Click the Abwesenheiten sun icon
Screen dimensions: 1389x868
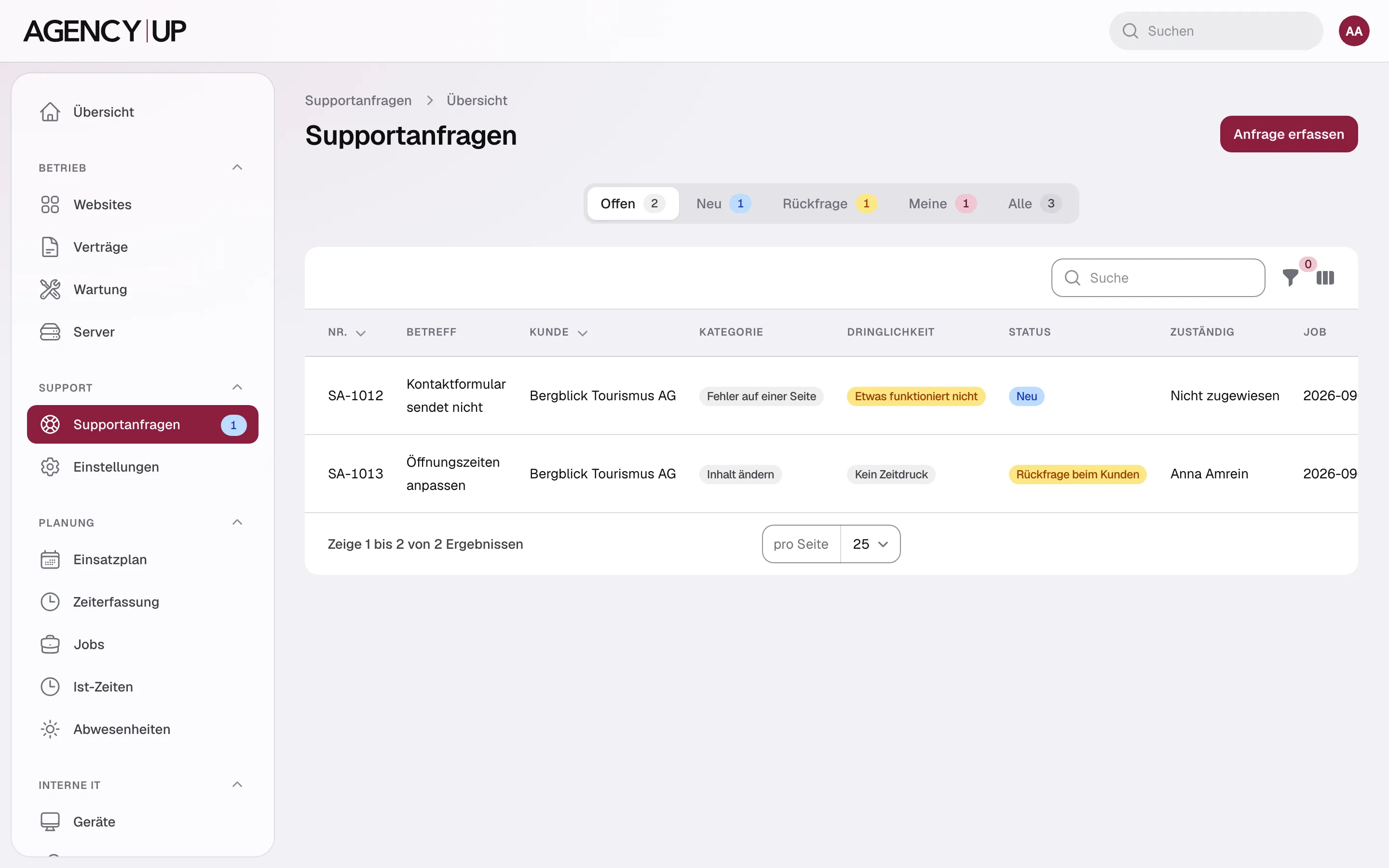(x=50, y=729)
